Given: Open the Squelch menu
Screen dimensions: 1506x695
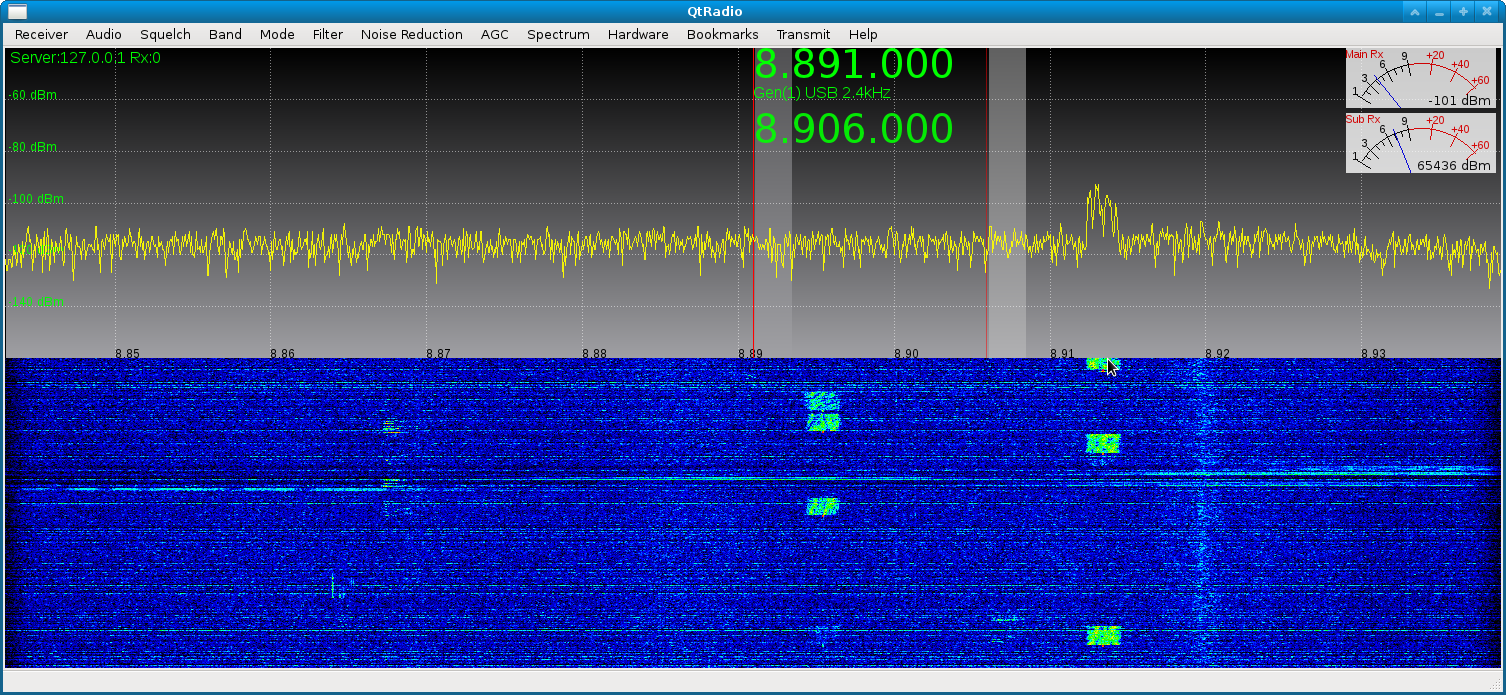Looking at the screenshot, I should (164, 34).
